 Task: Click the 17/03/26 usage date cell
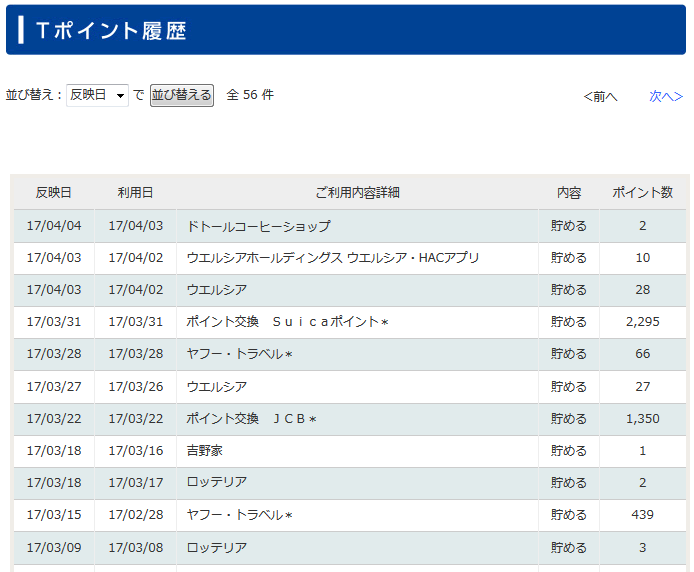pos(136,386)
